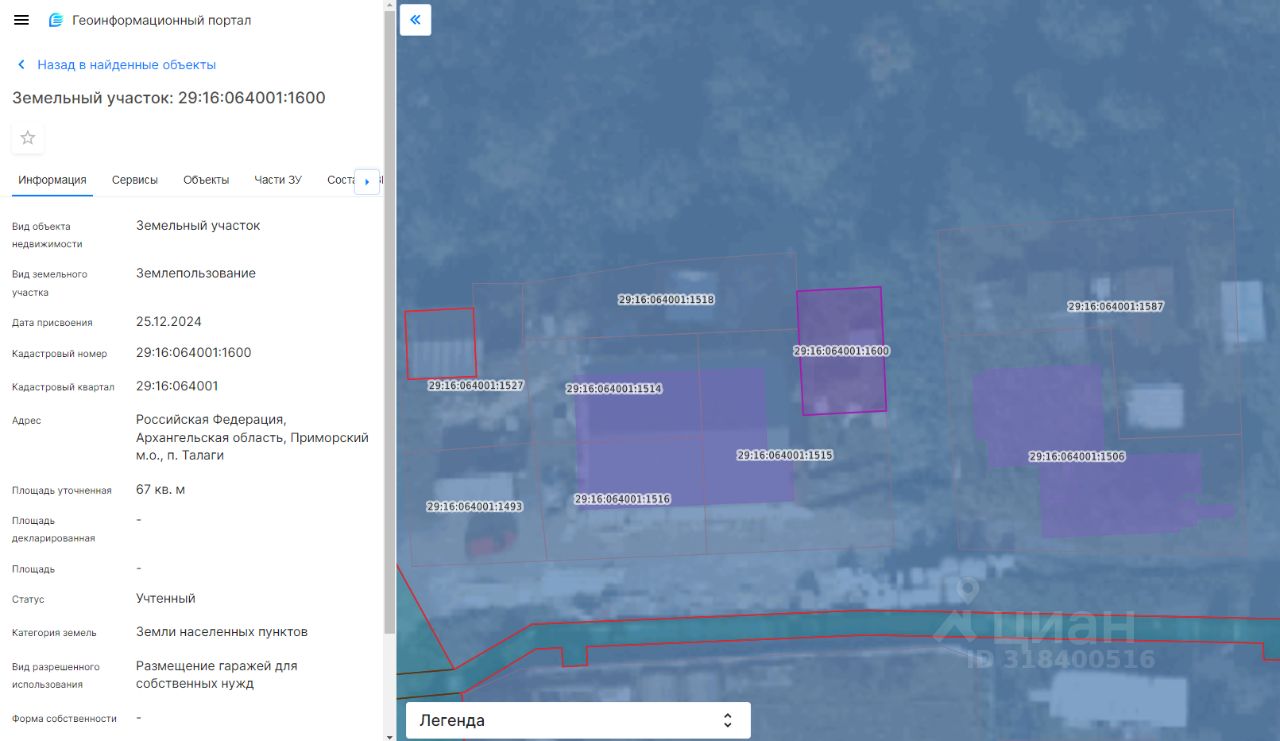Open the Части ЗУ tab

point(278,180)
